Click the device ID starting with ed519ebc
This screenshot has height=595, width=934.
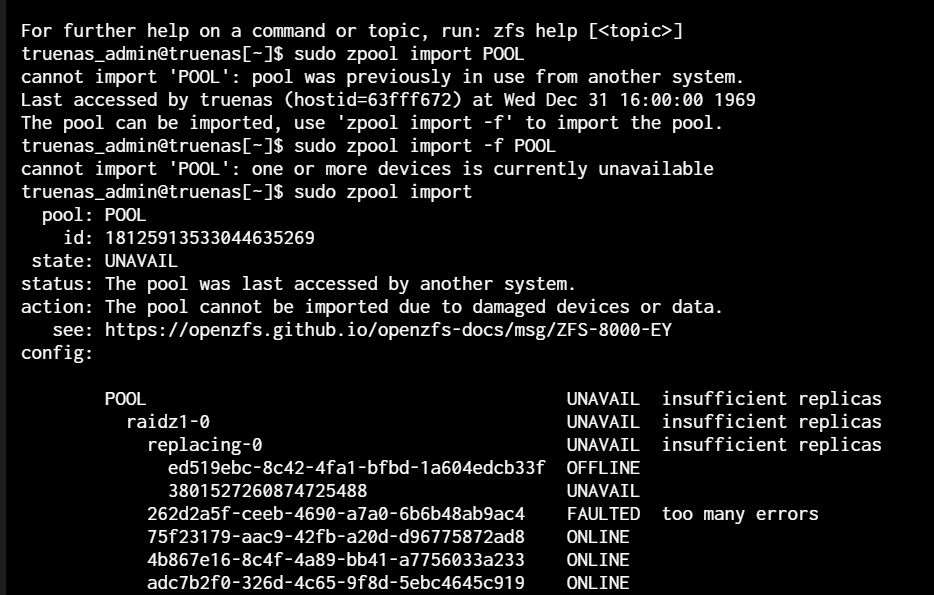pos(356,468)
